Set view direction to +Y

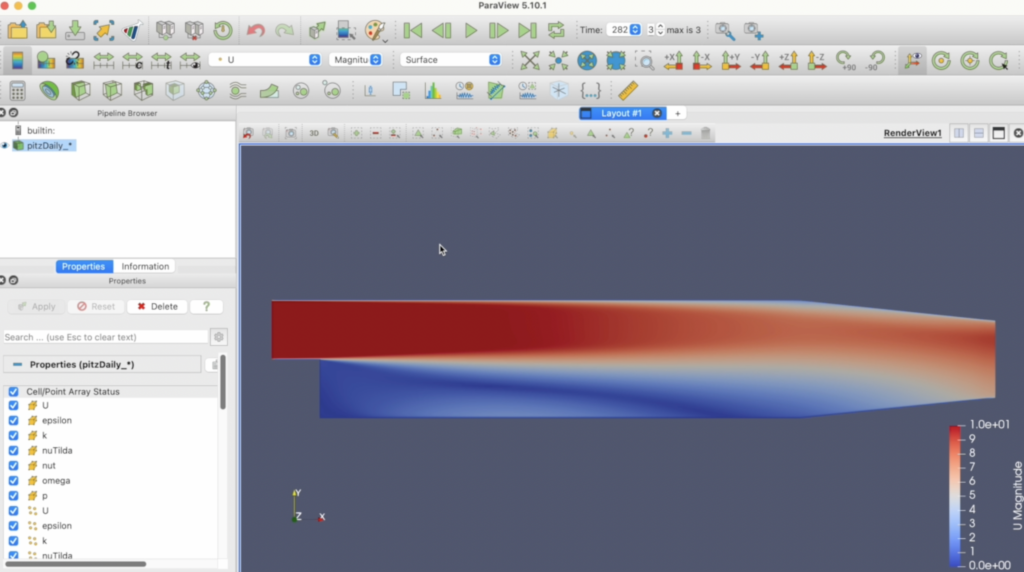point(731,60)
